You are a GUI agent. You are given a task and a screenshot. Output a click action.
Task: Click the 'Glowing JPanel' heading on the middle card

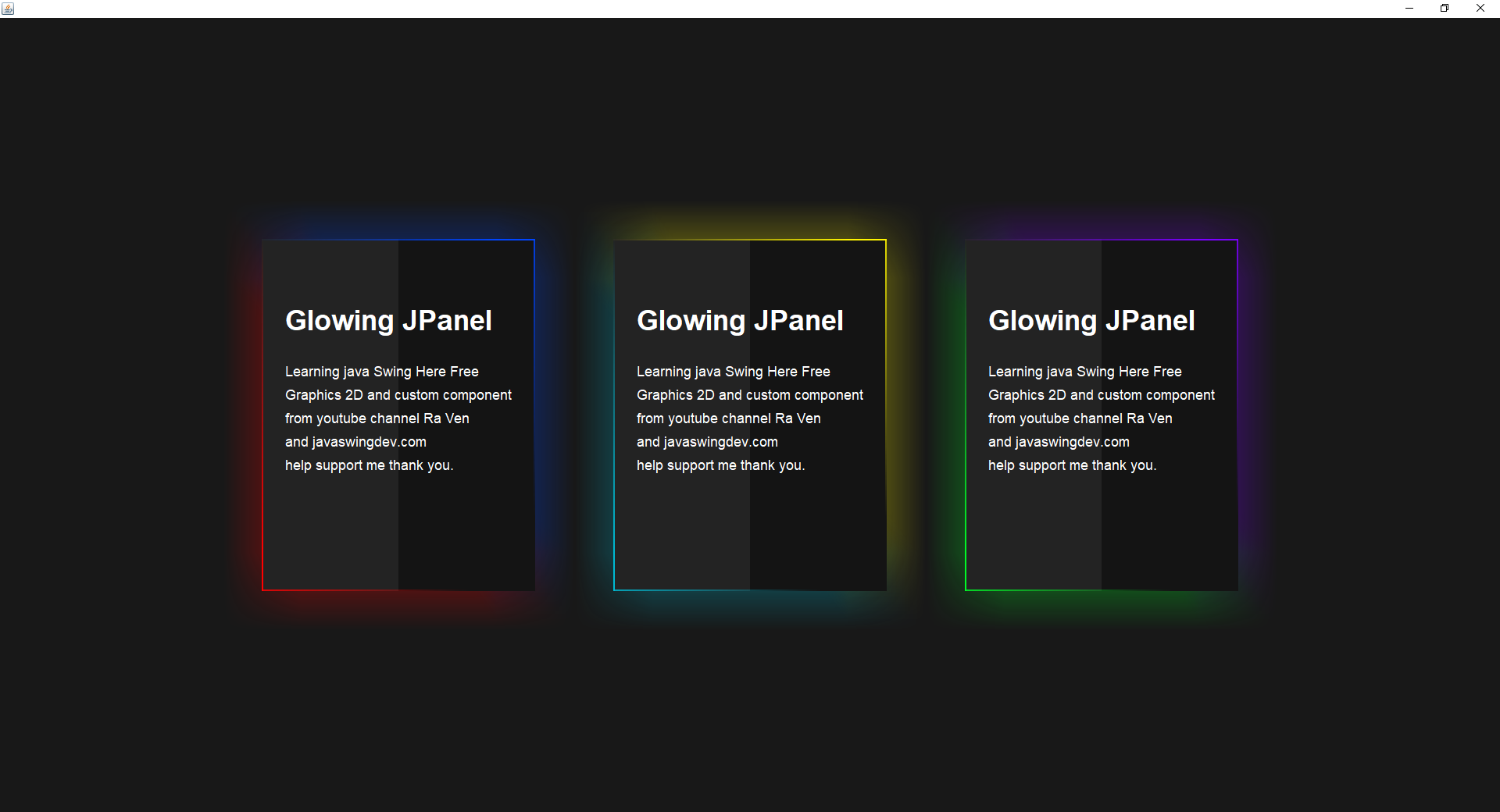click(x=740, y=320)
